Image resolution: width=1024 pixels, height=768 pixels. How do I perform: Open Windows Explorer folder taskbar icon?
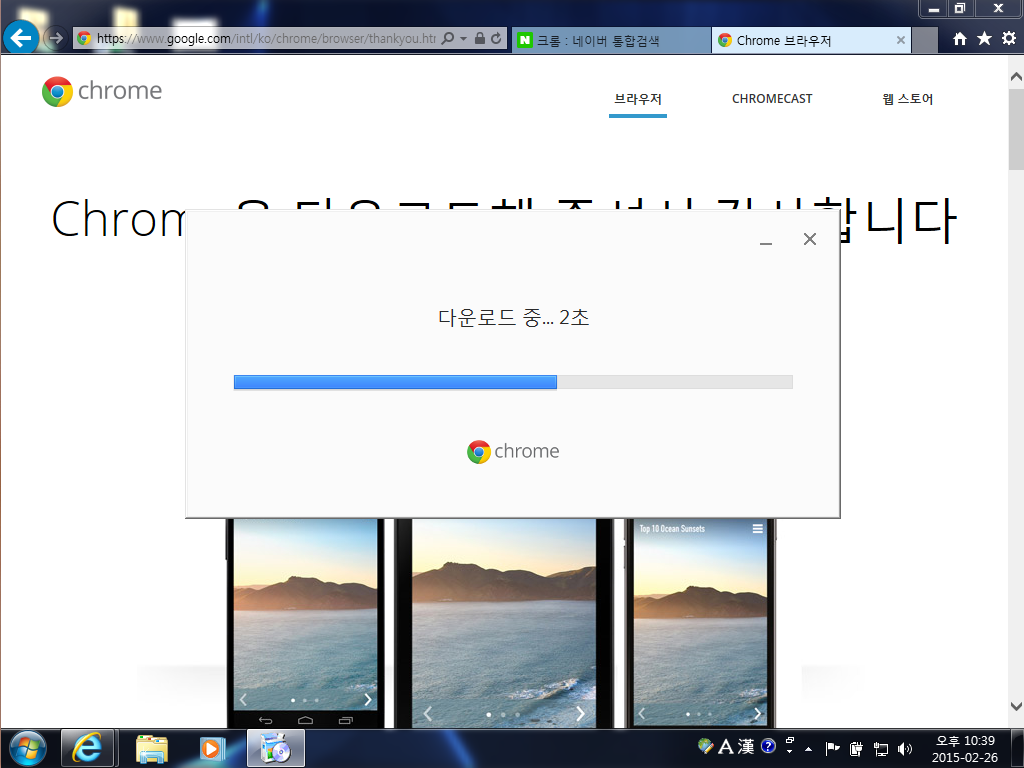[x=152, y=748]
